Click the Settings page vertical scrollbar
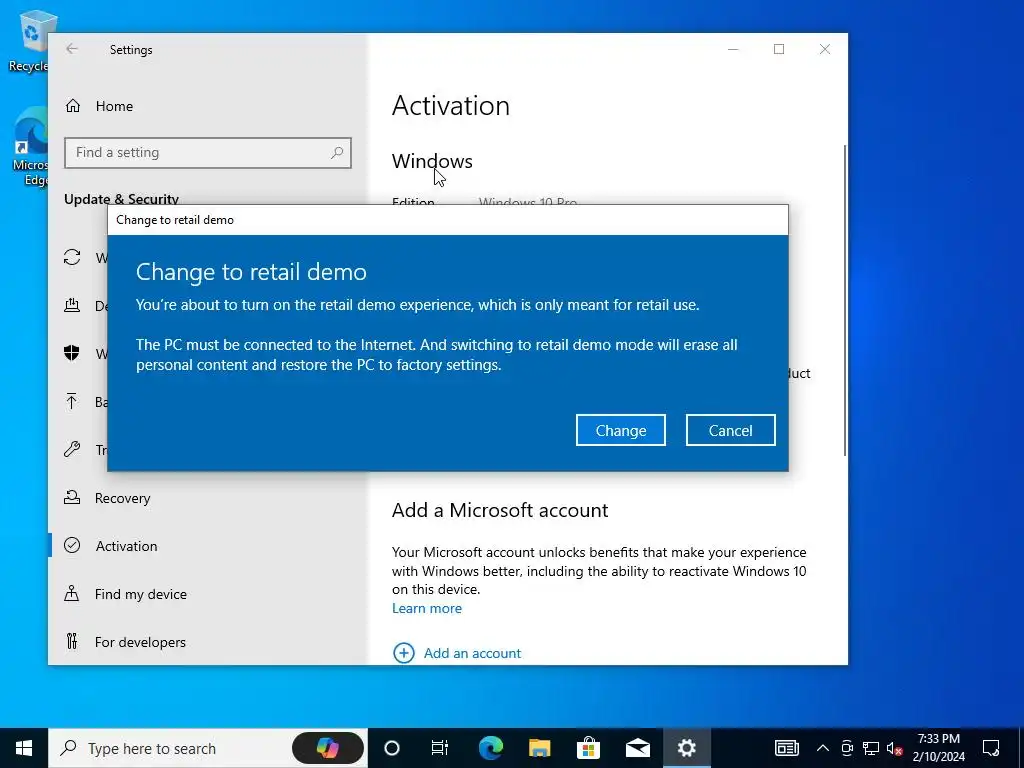 coord(845,300)
